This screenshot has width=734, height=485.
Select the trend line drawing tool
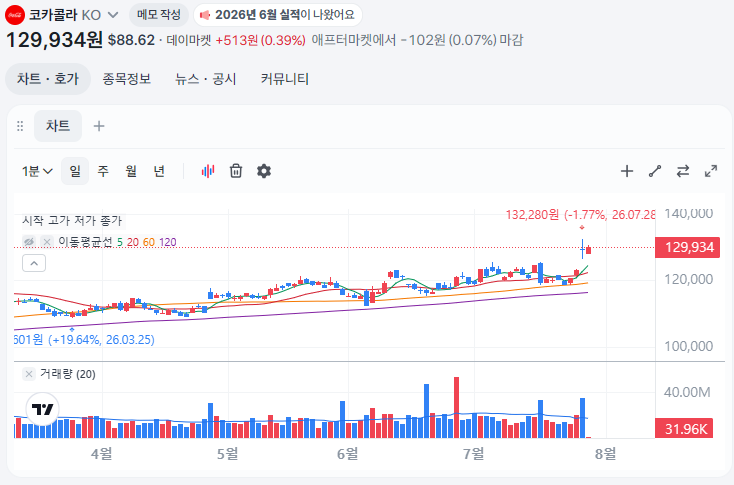pyautogui.click(x=655, y=171)
